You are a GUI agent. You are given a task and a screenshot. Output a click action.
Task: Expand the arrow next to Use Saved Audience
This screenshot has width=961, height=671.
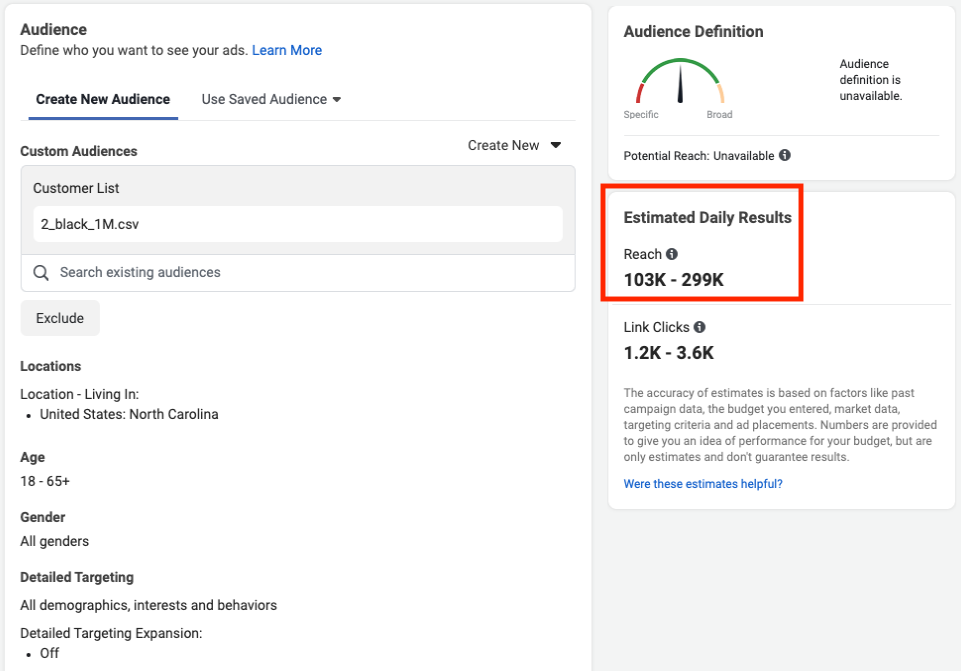[x=337, y=100]
